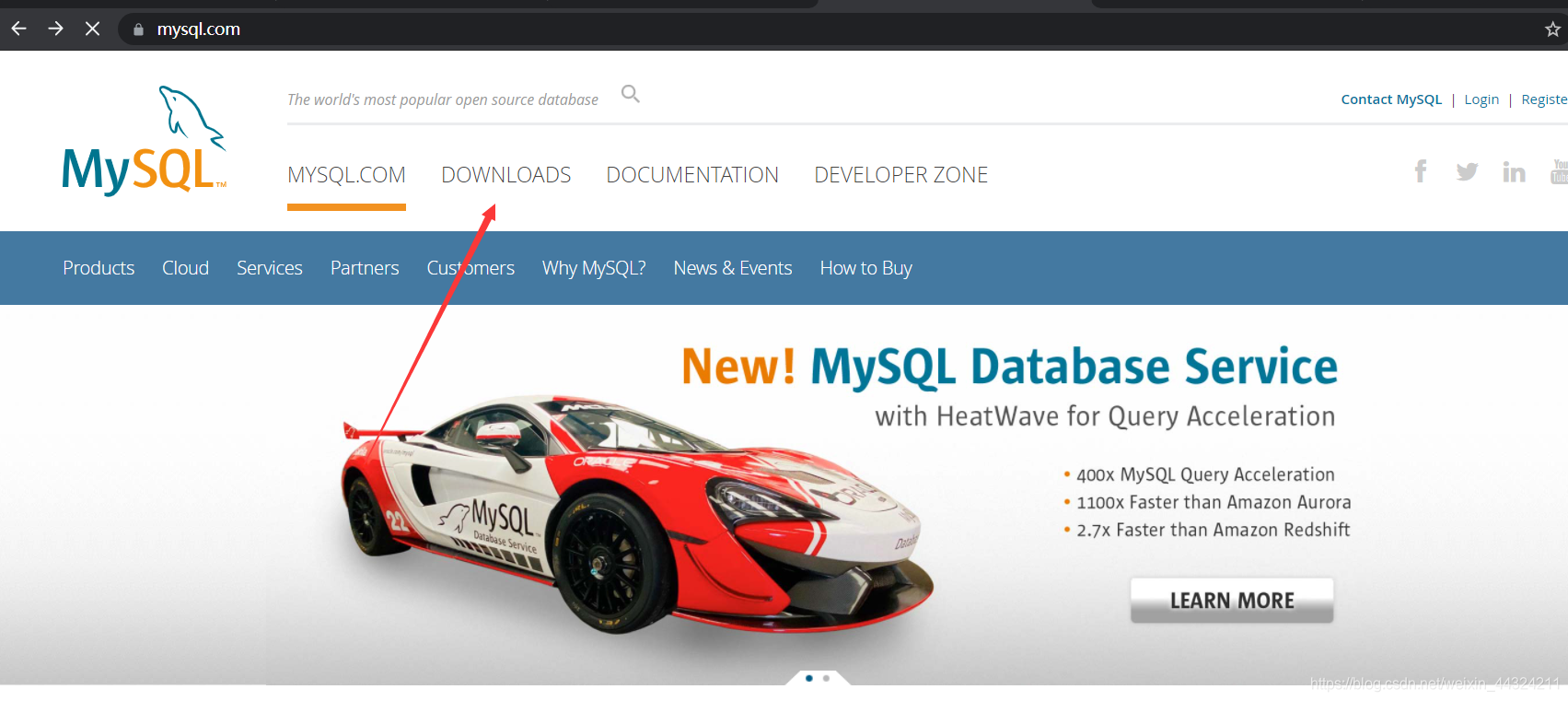Select second carousel slide dot
This screenshot has height=701, width=1568.
coord(826,678)
